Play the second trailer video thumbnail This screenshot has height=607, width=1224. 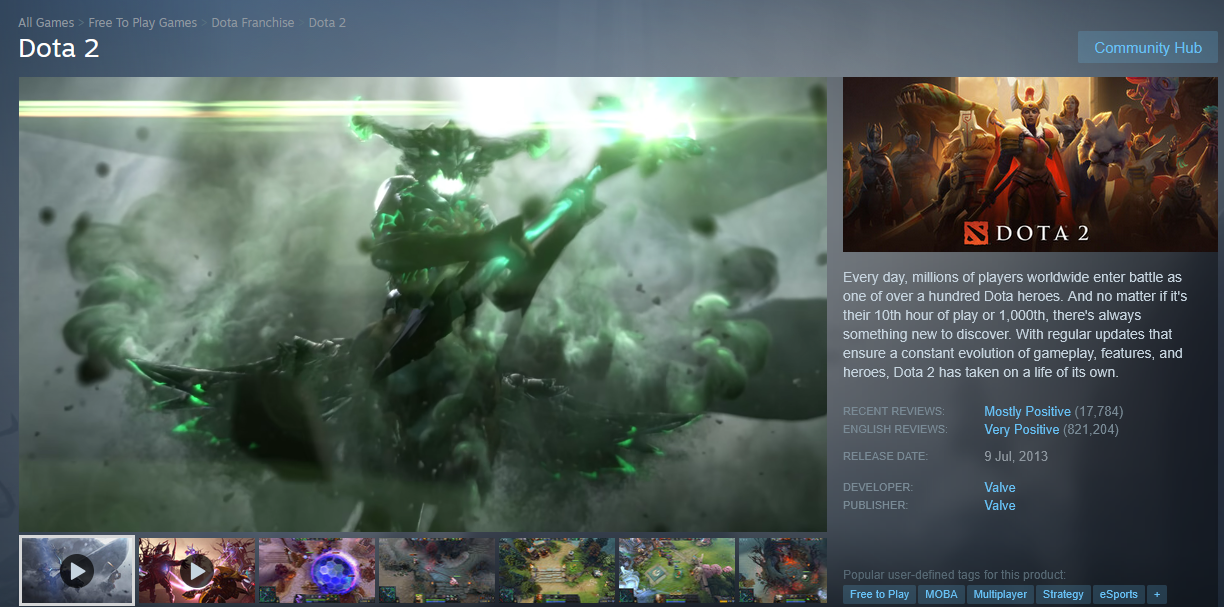[197, 570]
